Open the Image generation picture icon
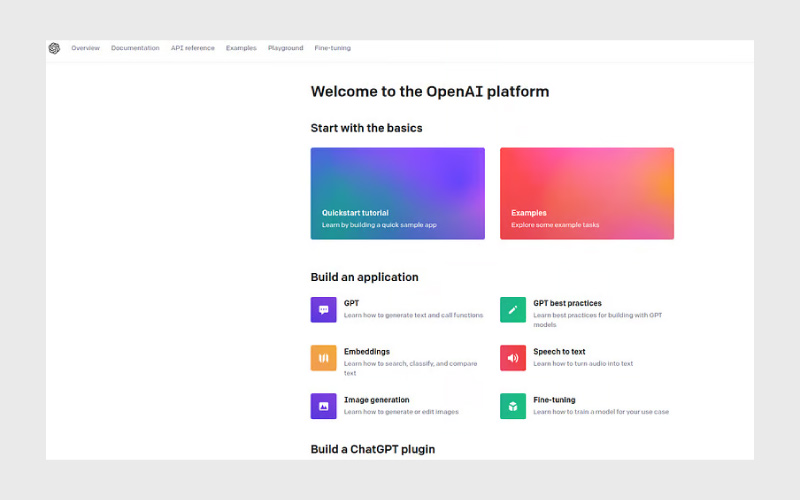800x500 pixels. point(323,406)
